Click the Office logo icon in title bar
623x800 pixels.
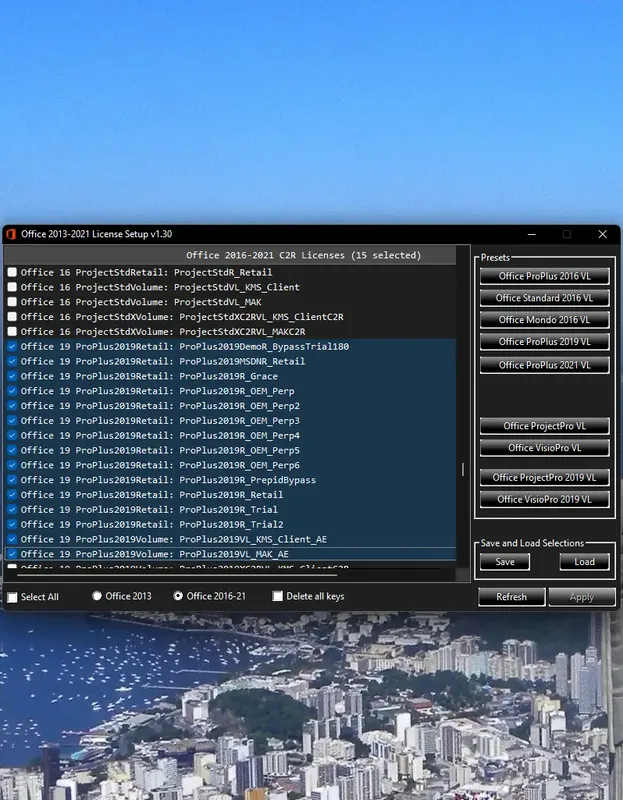coord(11,234)
